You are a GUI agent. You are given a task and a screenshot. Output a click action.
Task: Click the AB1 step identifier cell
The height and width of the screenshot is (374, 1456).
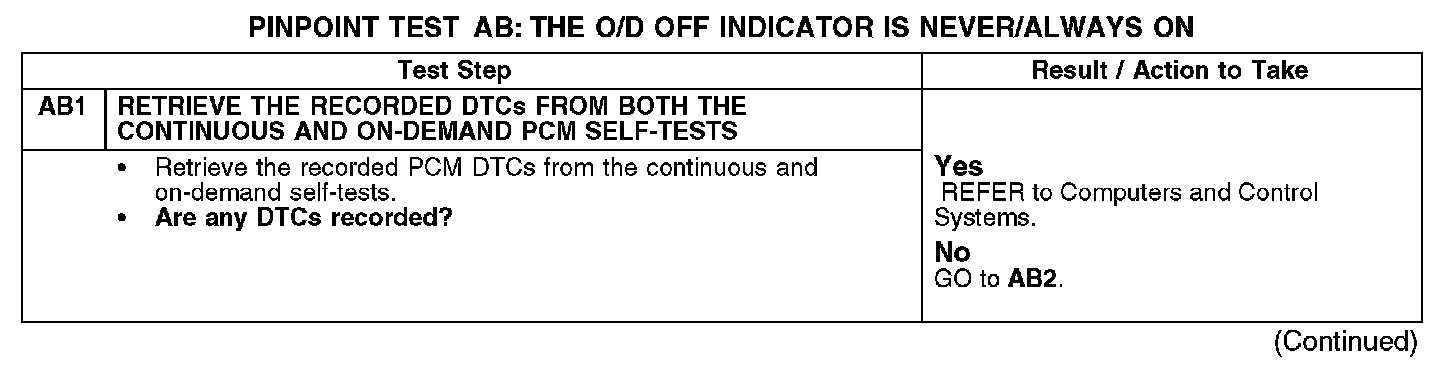[64, 107]
